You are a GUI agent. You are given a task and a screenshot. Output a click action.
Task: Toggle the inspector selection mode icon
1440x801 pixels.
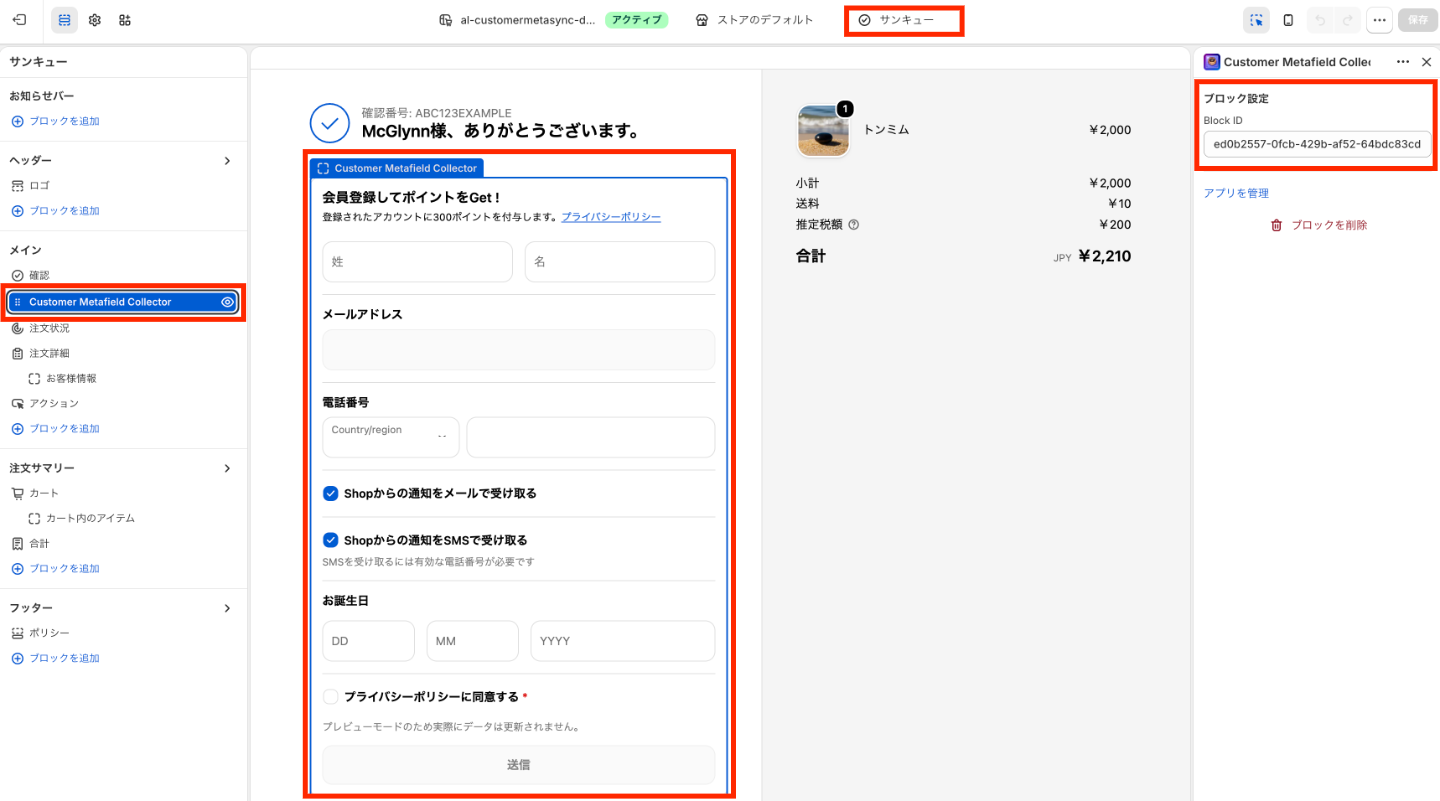pos(1257,20)
